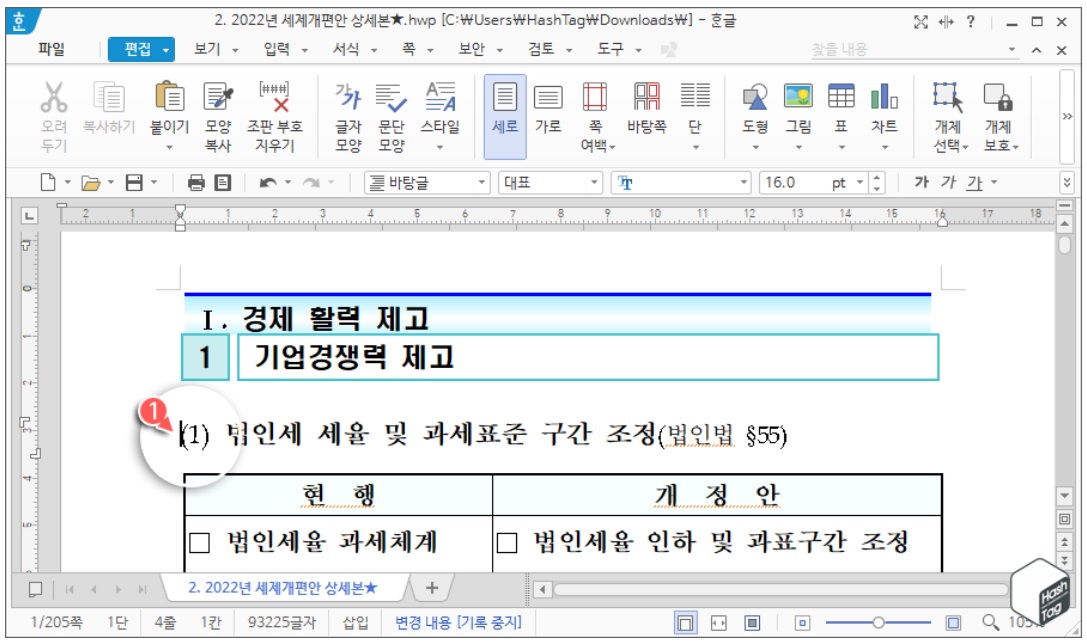Image resolution: width=1087 pixels, height=642 pixels.
Task: Open the 파일 menu
Action: point(51,49)
